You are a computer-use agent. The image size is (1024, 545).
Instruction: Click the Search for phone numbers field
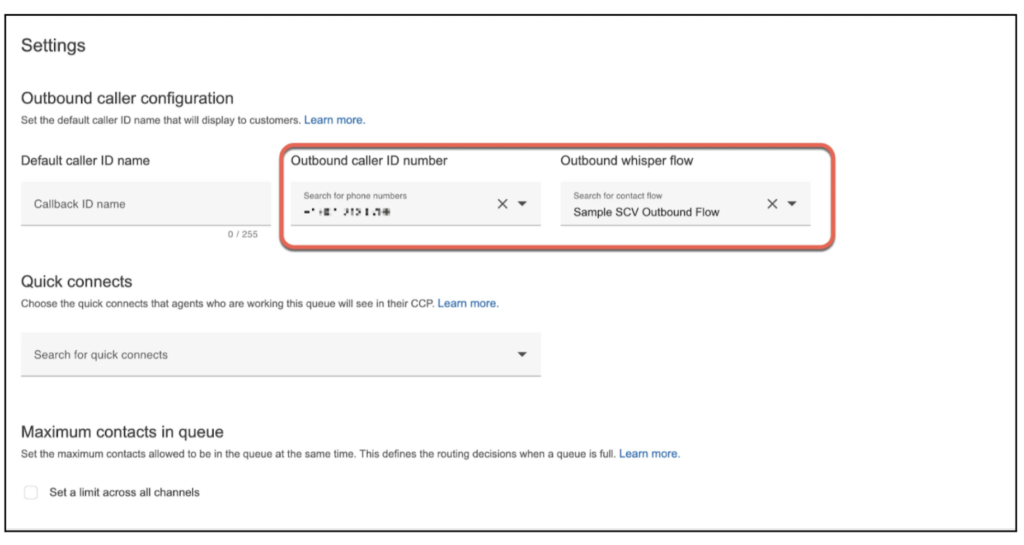(390, 204)
